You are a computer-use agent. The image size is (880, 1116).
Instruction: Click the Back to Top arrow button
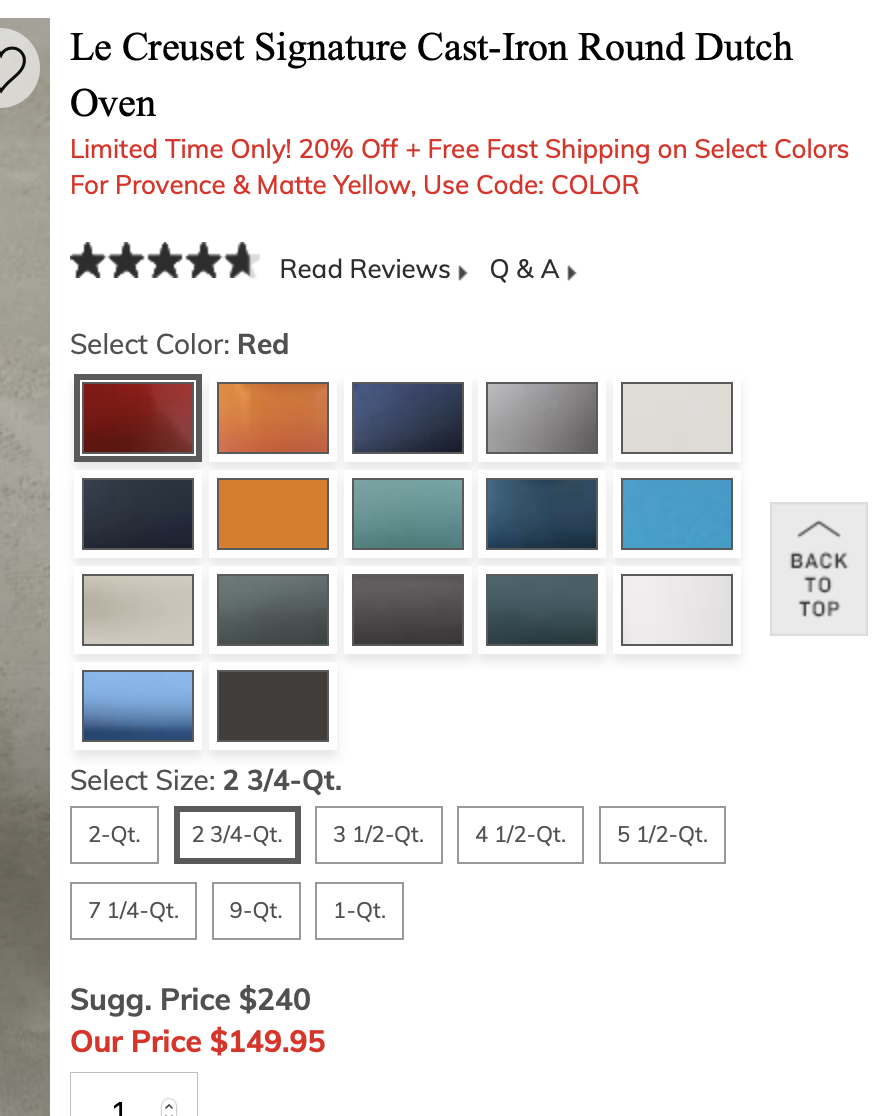[818, 569]
